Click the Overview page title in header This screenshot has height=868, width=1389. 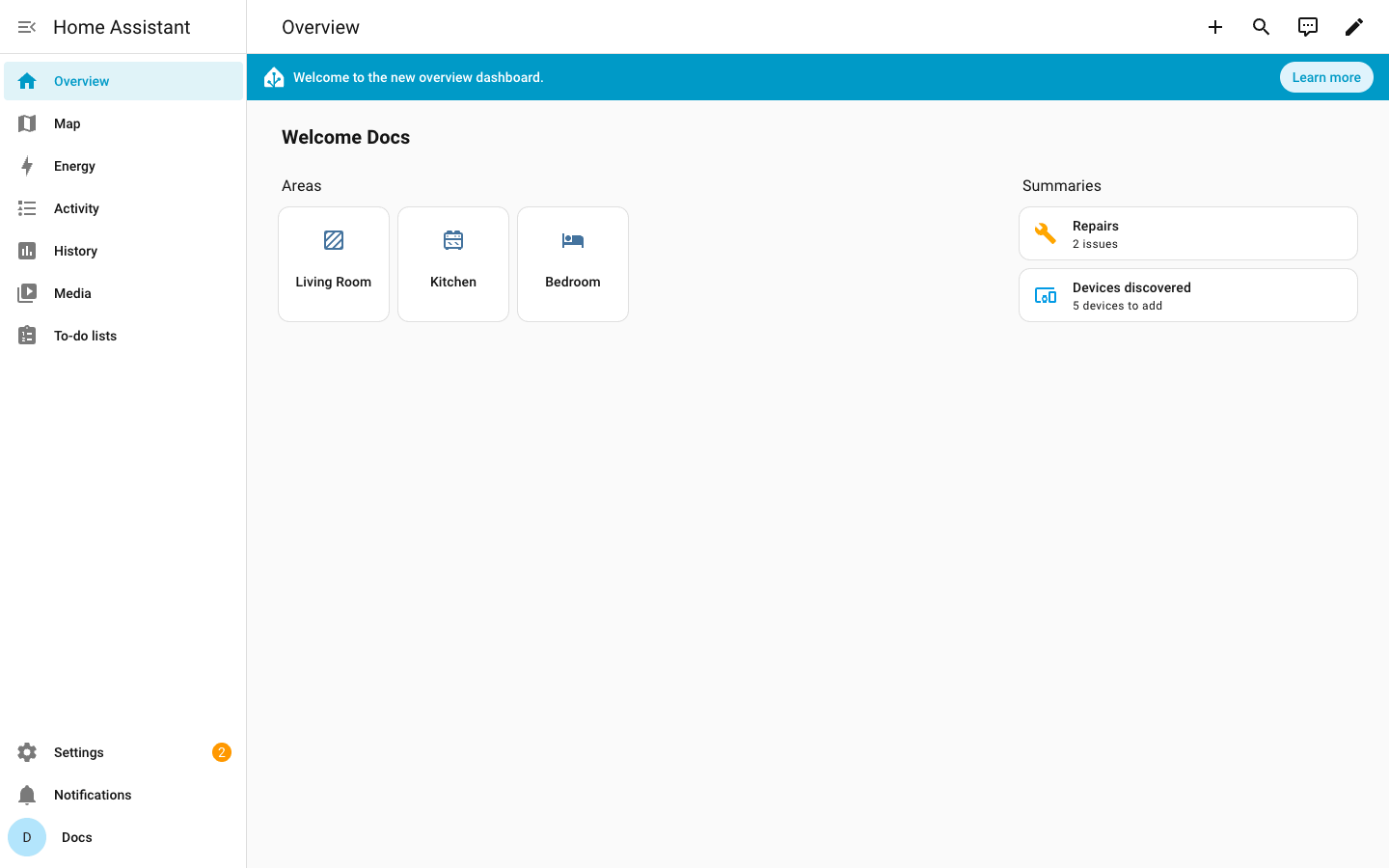click(x=320, y=27)
